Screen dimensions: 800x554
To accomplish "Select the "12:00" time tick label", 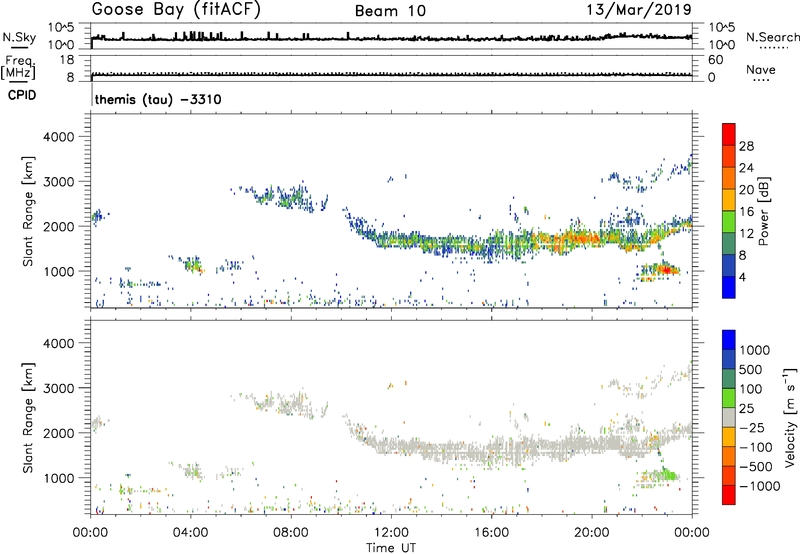I will point(391,533).
